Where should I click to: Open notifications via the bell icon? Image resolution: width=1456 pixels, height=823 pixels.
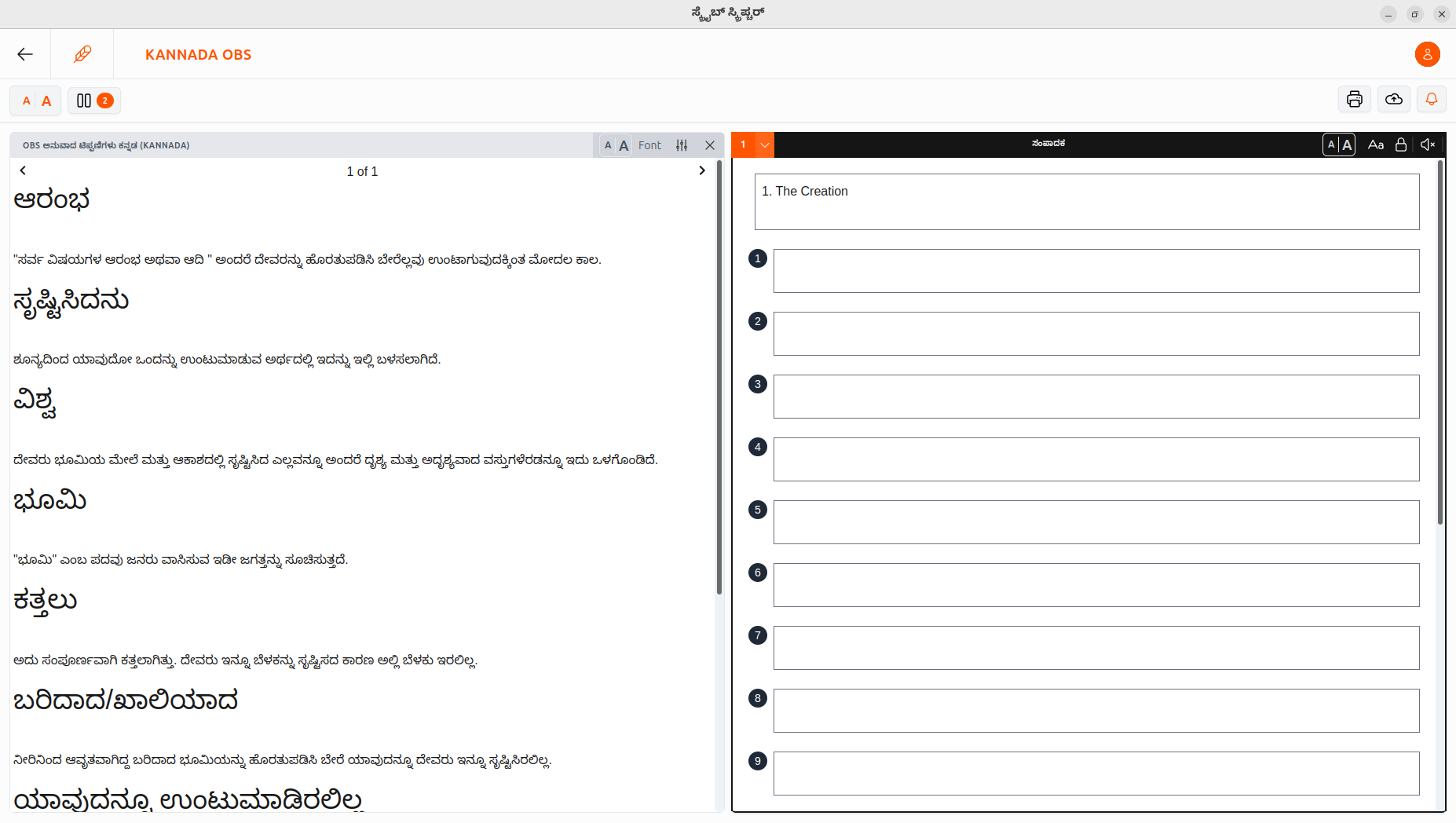click(1432, 99)
